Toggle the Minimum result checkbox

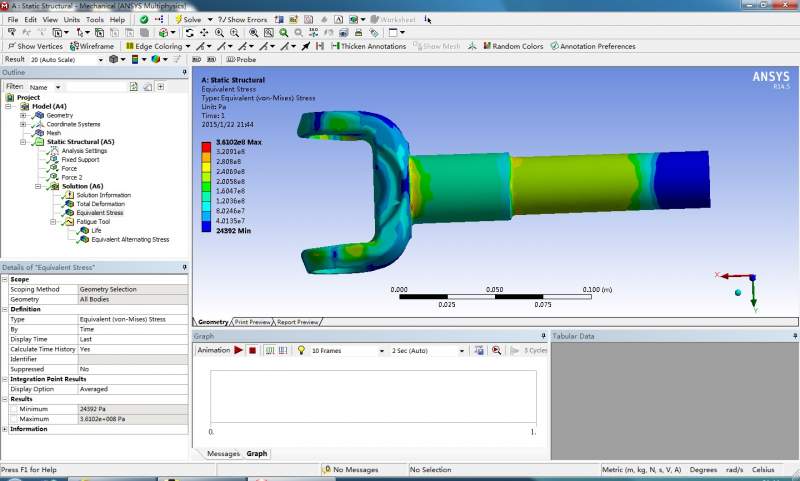click(x=14, y=409)
